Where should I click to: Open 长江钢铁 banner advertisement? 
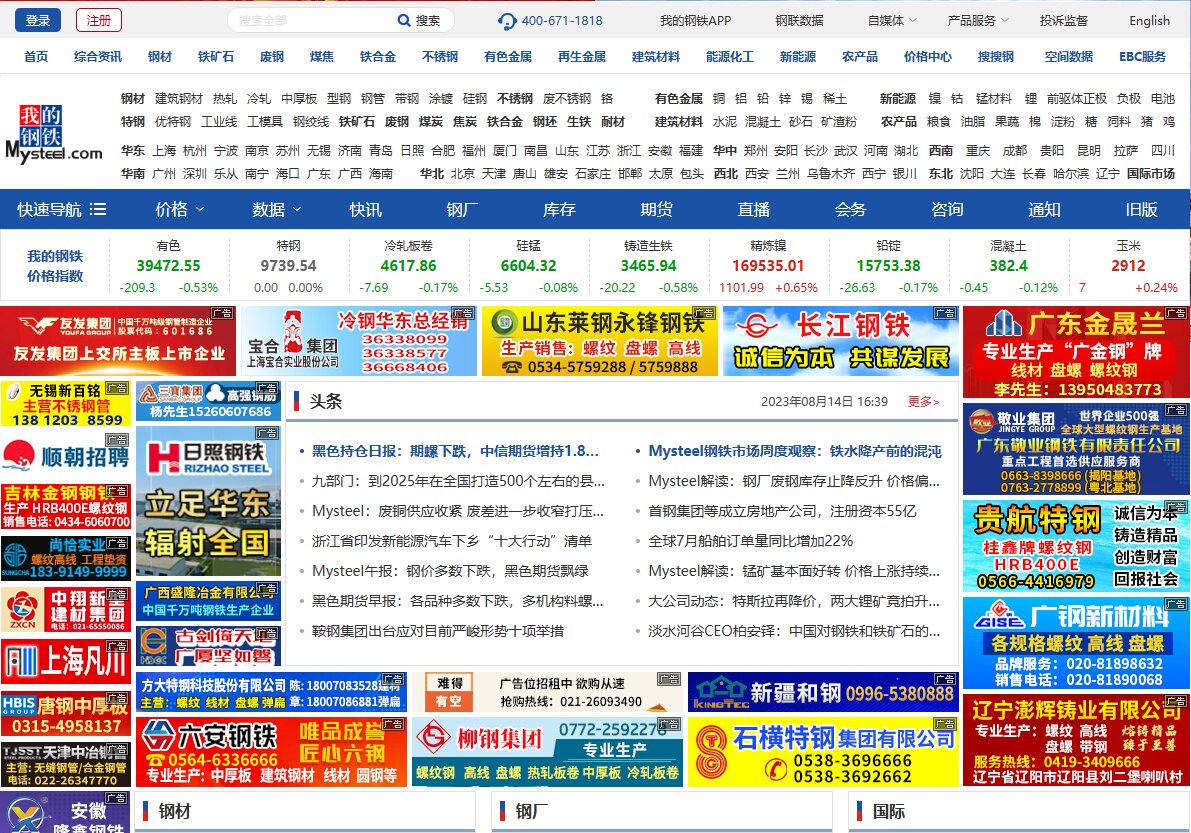(841, 341)
